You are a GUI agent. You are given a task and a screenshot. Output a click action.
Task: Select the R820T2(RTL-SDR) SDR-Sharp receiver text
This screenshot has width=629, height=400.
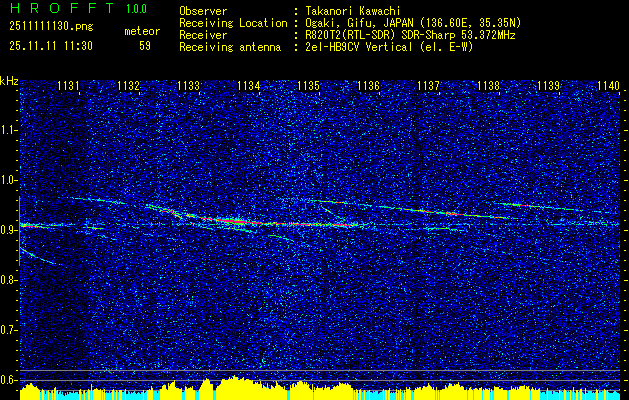410,35
